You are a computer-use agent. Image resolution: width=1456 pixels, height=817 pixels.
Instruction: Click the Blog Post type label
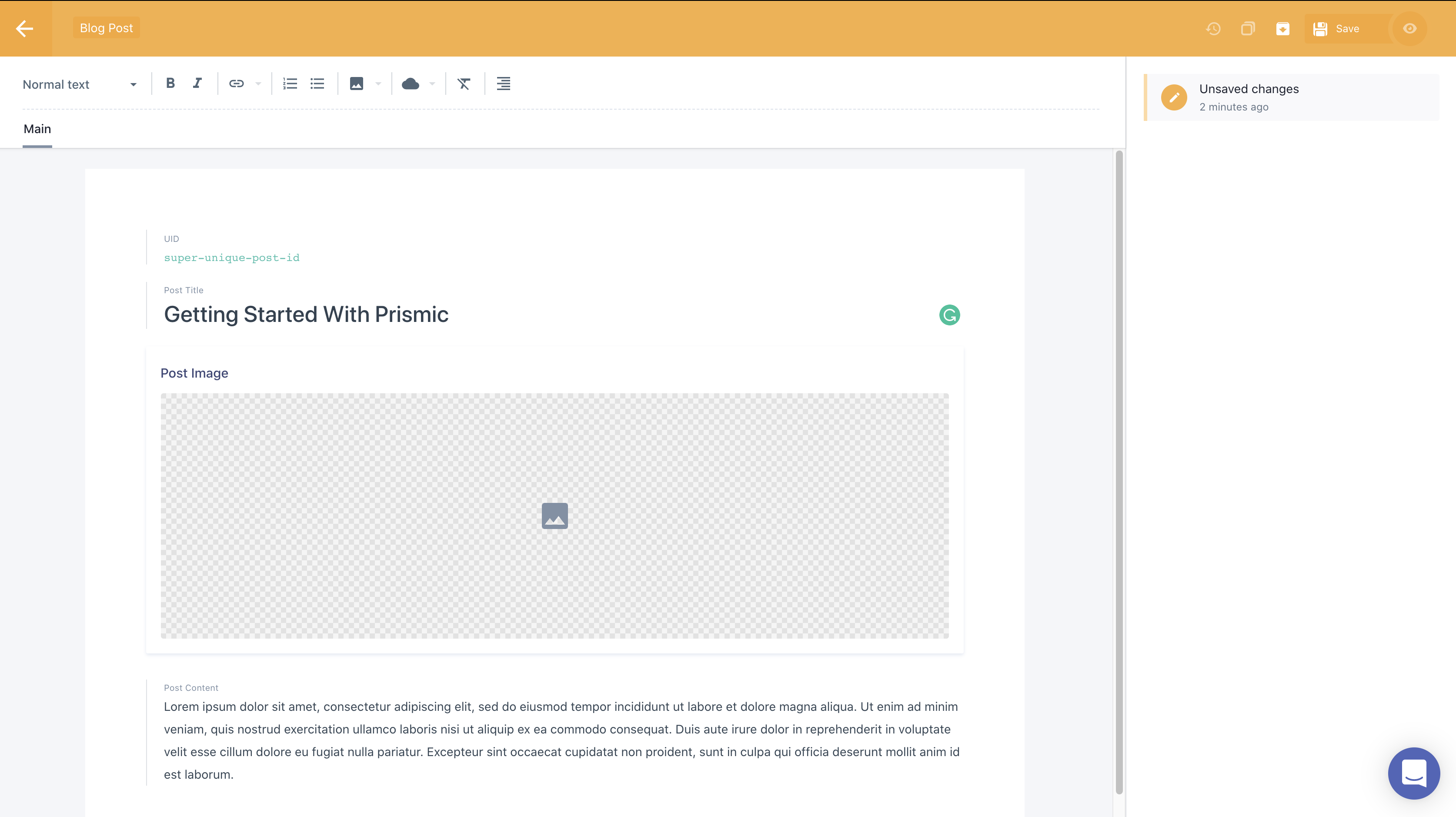tap(106, 28)
